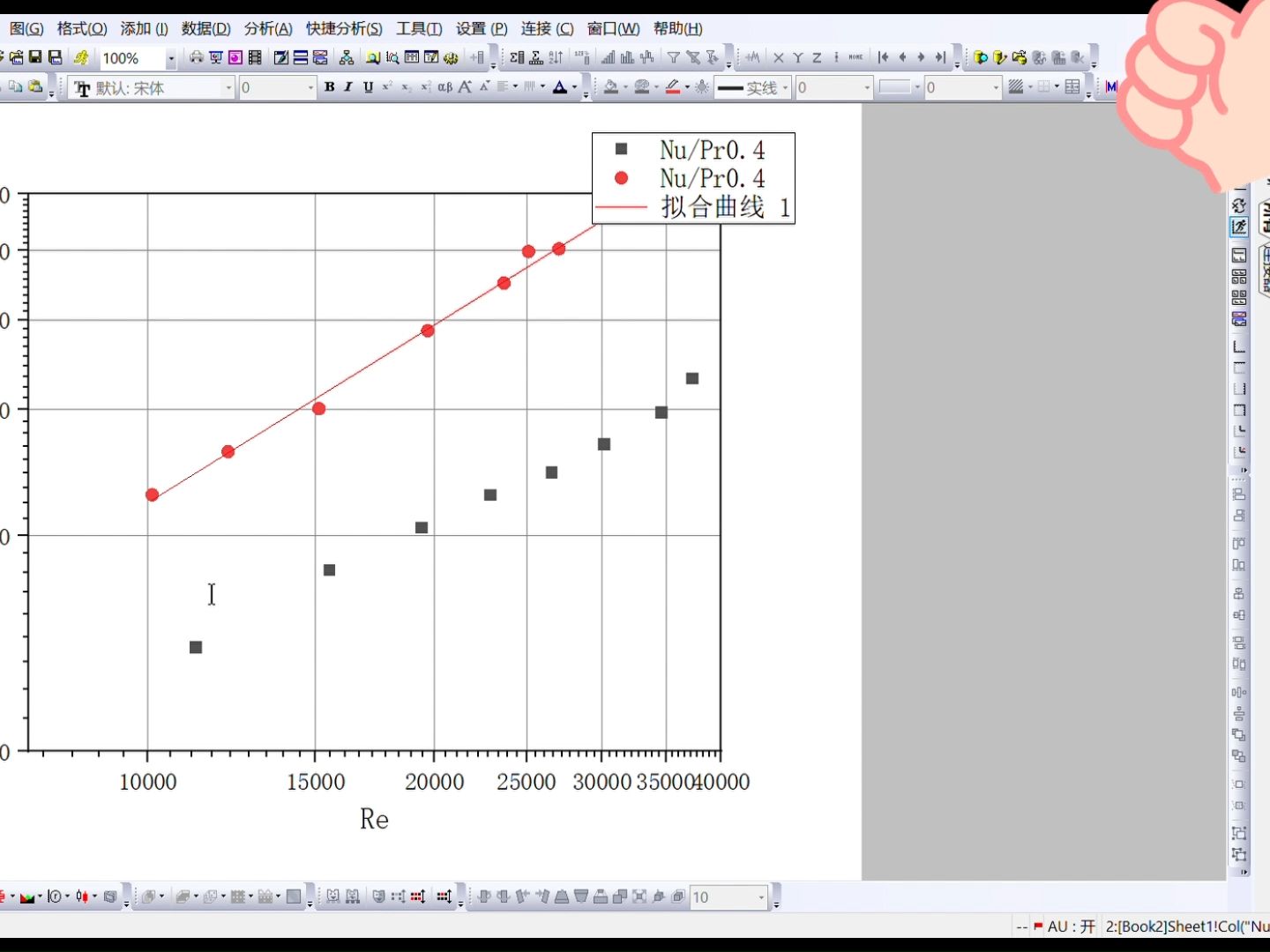
Task: Open the font color (A) picker
Action: 560,87
